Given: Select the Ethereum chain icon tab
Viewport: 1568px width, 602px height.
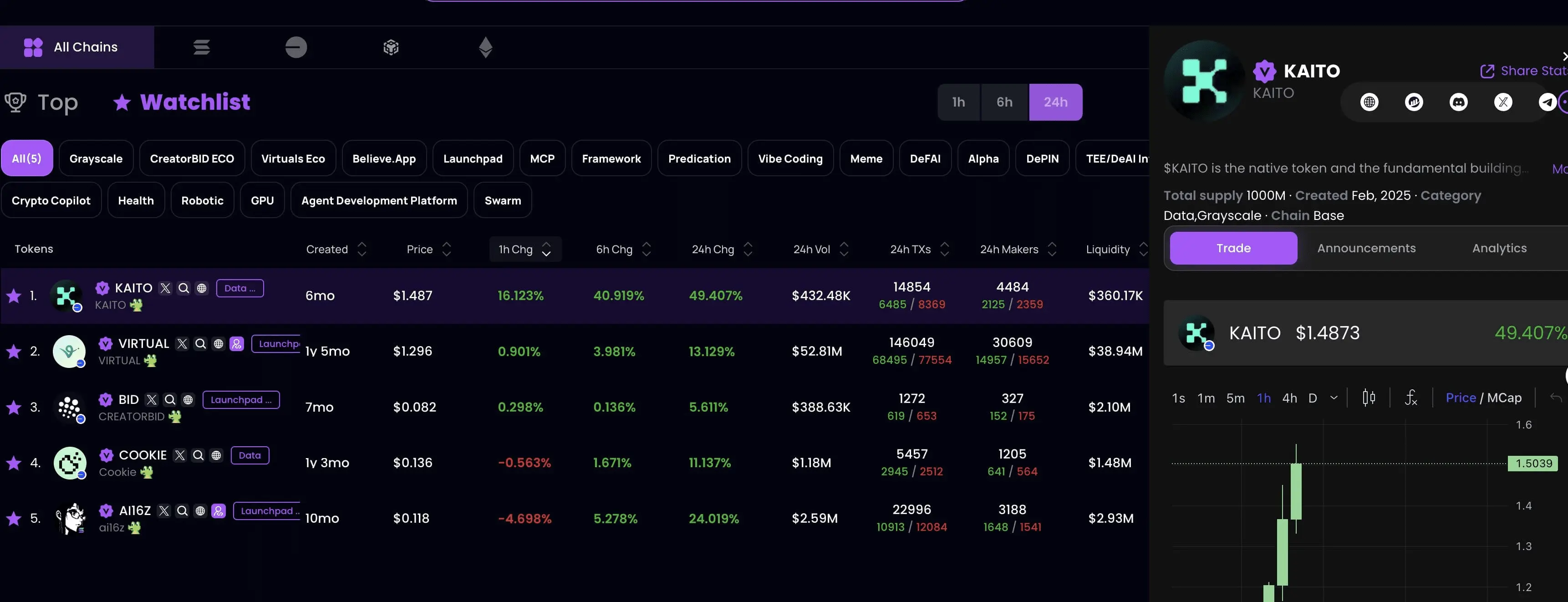Looking at the screenshot, I should pyautogui.click(x=485, y=47).
